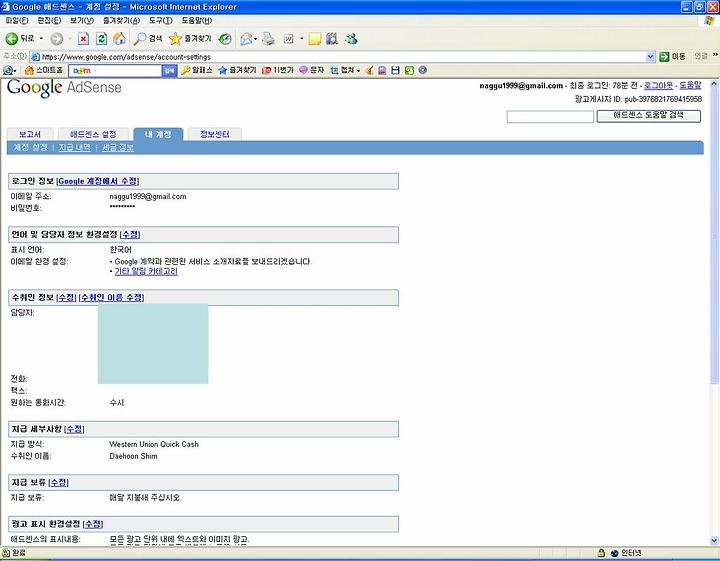
Task: Click the 로그아웃 link
Action: pyautogui.click(x=658, y=85)
